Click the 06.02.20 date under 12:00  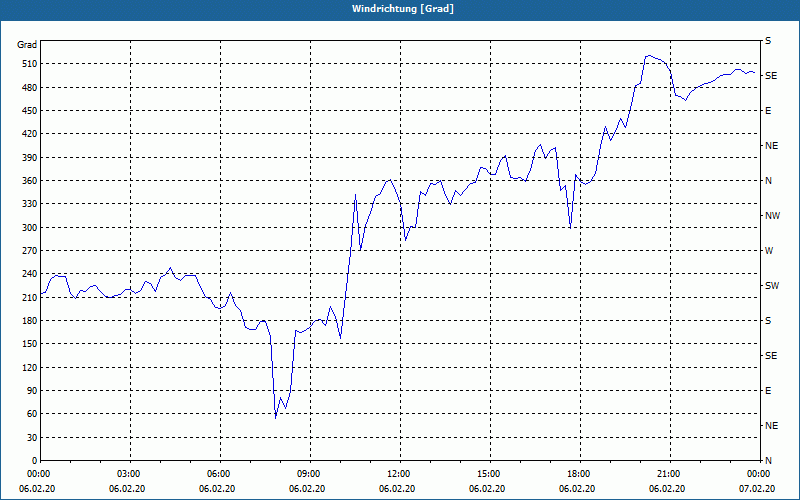[397, 489]
